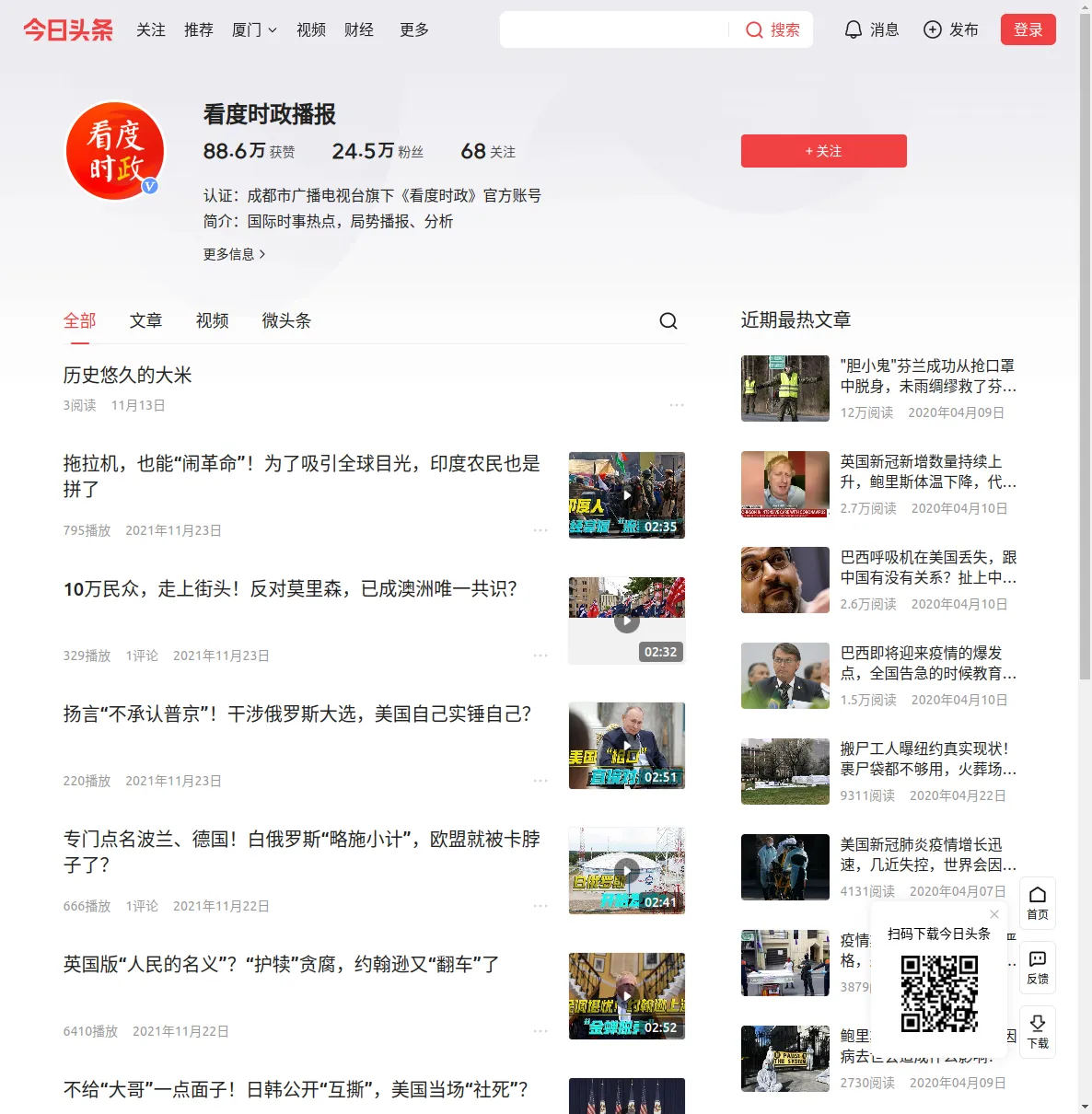Select the 全部 tab
This screenshot has width=1092, height=1114.
pyautogui.click(x=80, y=320)
